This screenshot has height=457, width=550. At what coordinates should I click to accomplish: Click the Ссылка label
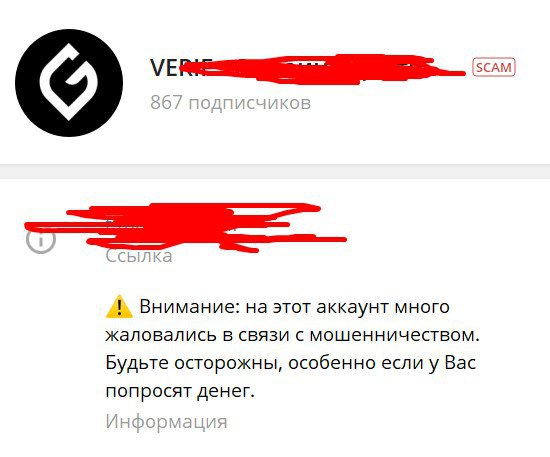click(139, 256)
